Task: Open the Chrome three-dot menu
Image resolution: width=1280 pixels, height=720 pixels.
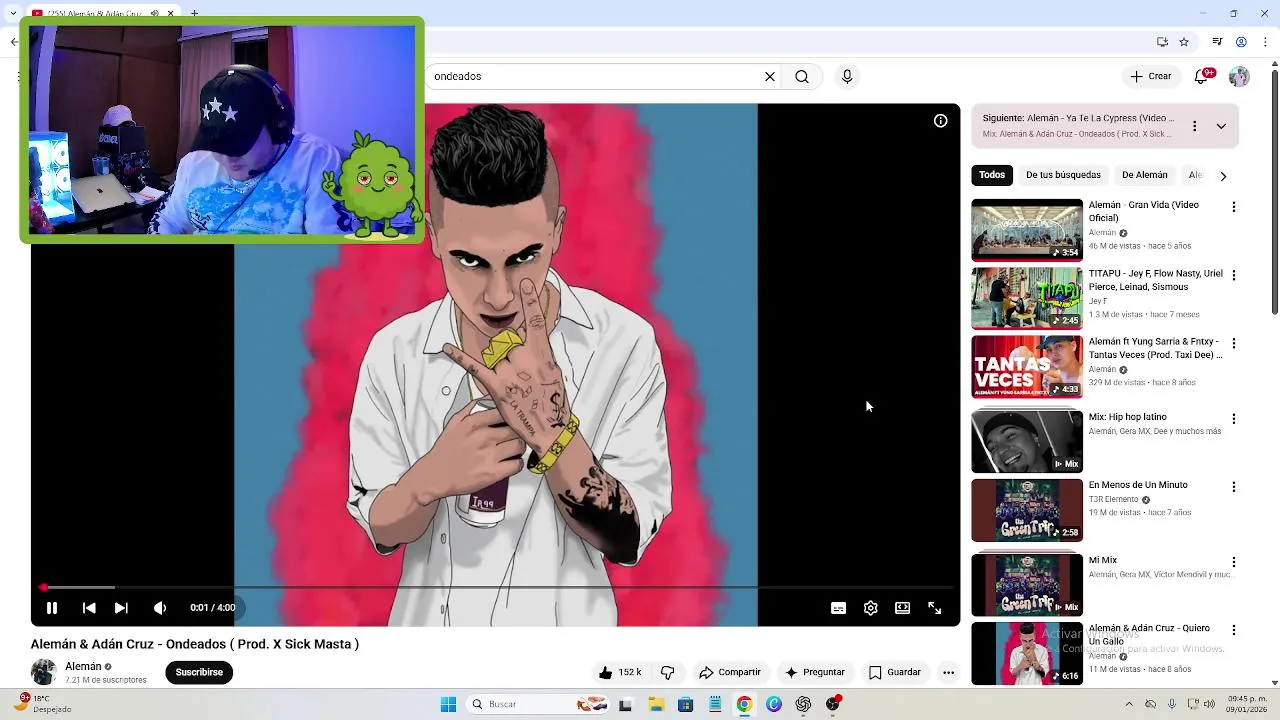Action: [x=1265, y=42]
